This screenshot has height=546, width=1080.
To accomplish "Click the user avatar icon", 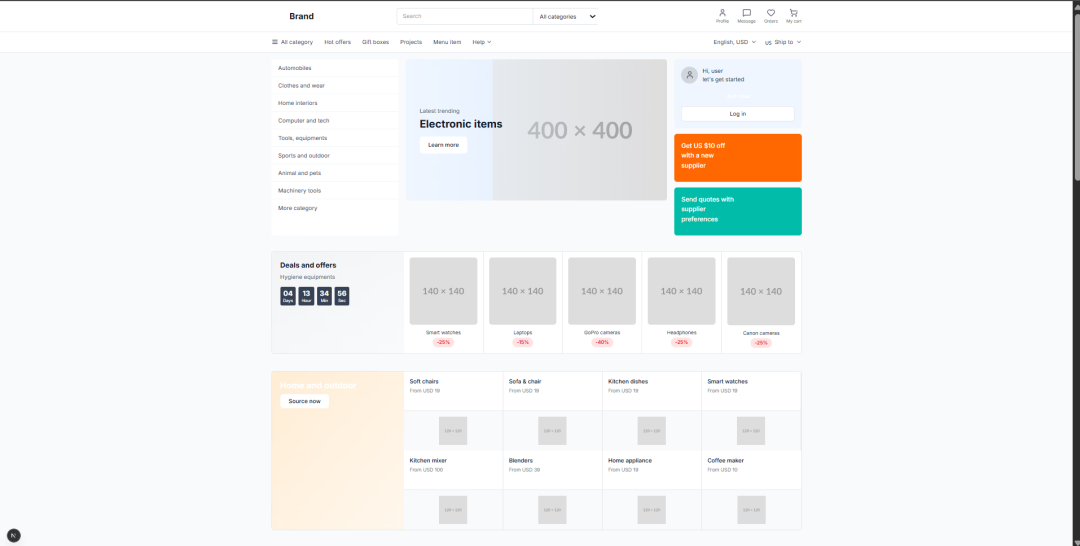I will [x=689, y=75].
